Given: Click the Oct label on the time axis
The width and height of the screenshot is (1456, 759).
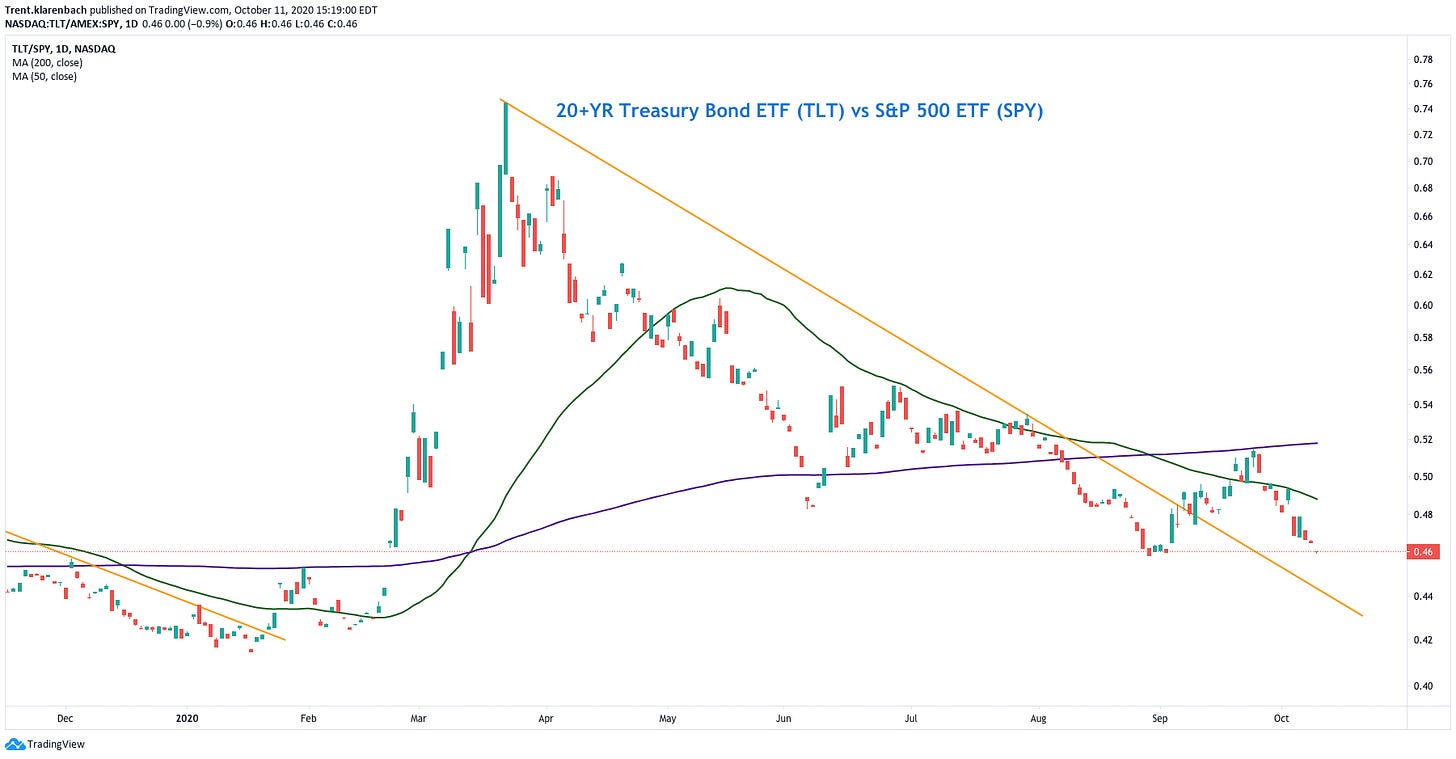Looking at the screenshot, I should 1282,717.
